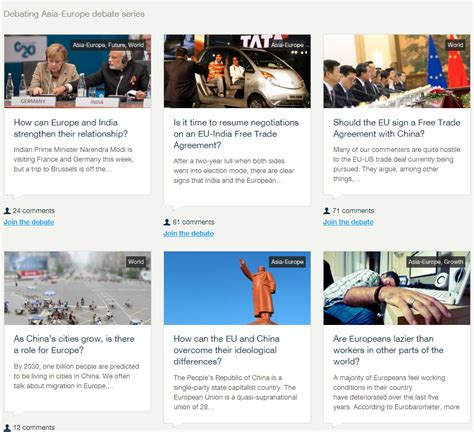Open the sleeping worker at desk photo
Viewport: 474px width, 432px height.
pyautogui.click(x=397, y=288)
